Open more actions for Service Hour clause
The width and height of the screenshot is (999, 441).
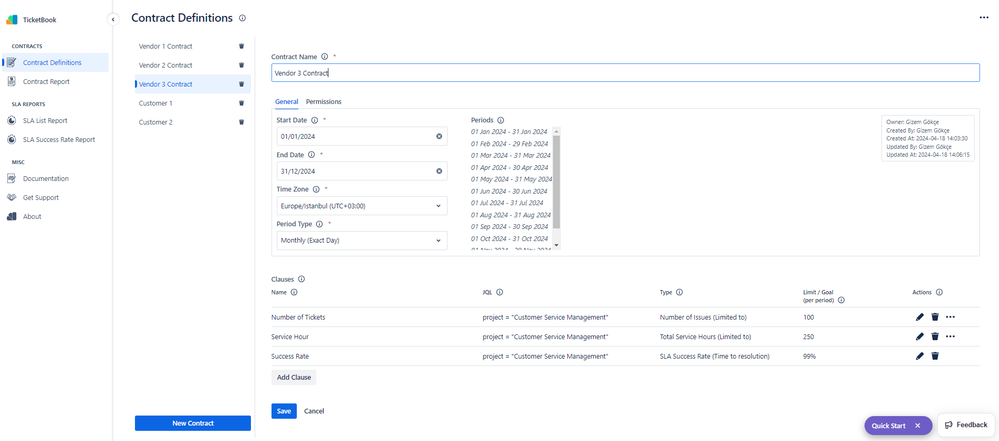[x=950, y=336]
